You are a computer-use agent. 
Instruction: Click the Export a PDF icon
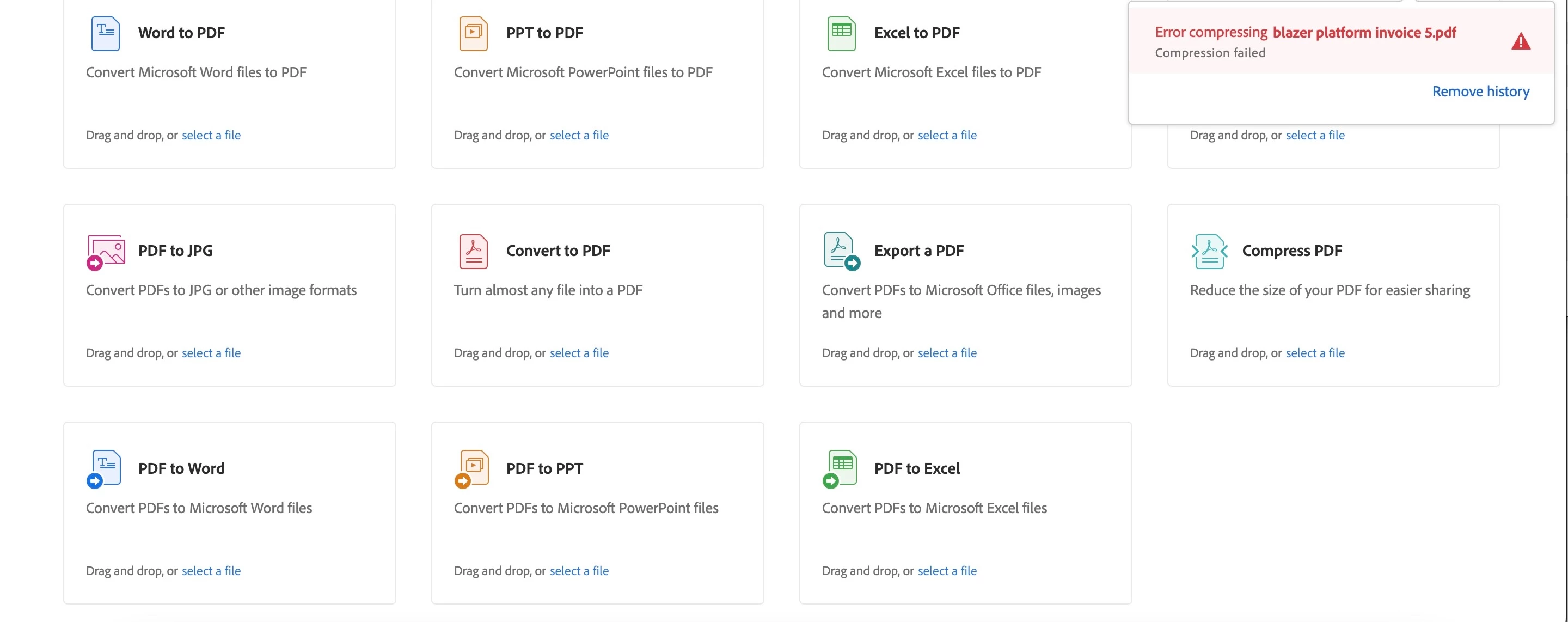(x=841, y=251)
